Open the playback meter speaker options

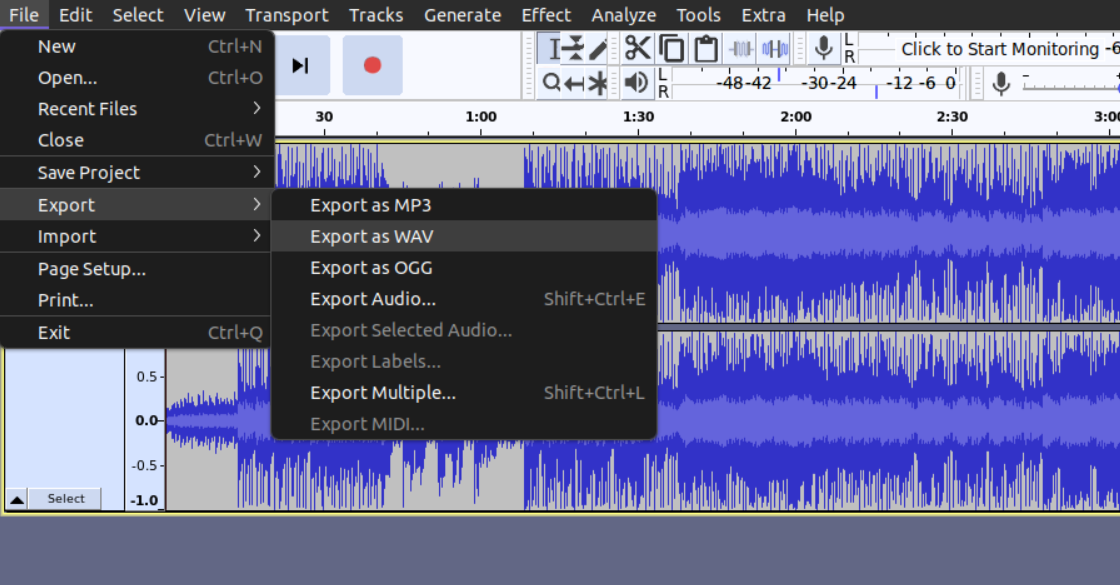pos(636,84)
